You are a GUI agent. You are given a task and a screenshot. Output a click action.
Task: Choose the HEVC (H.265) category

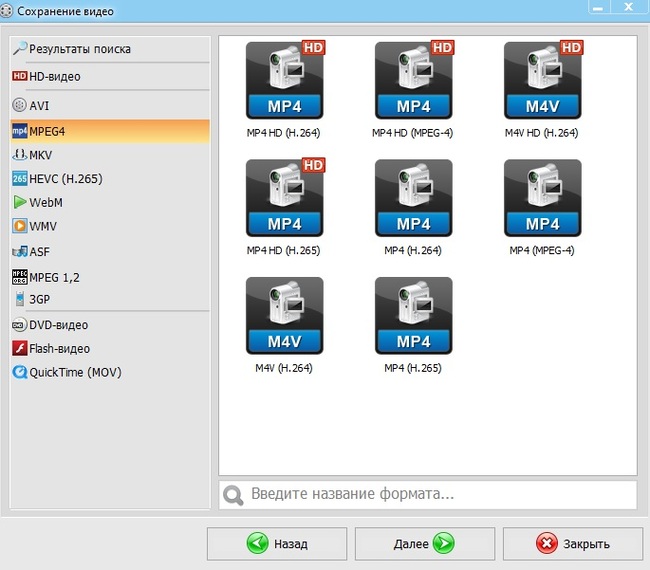(x=110, y=179)
